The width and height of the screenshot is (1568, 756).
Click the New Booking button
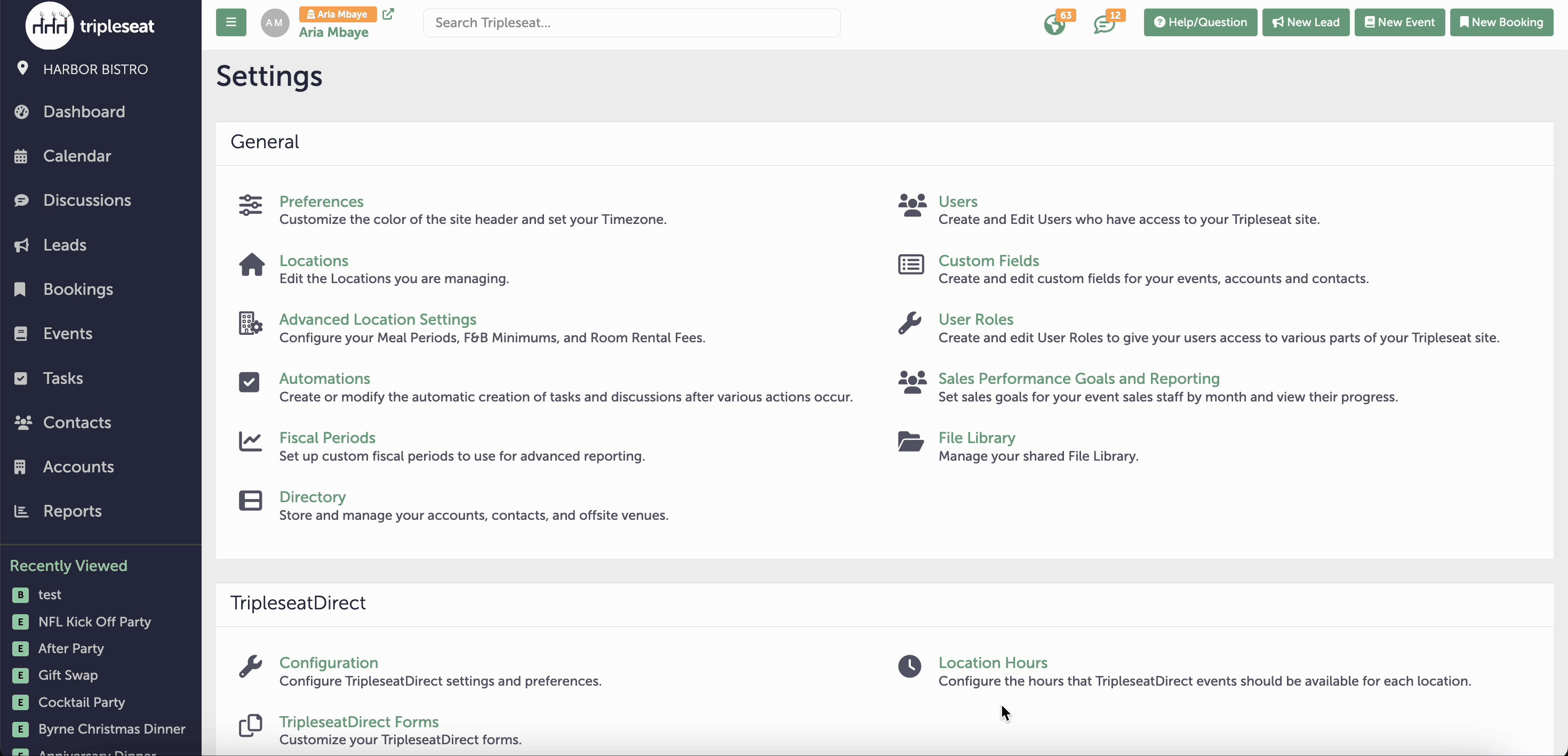click(x=1501, y=22)
